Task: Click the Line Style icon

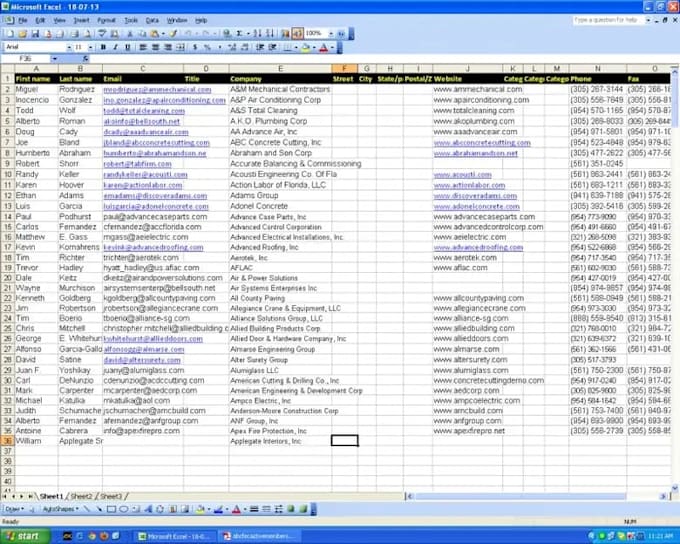Action: click(254, 509)
